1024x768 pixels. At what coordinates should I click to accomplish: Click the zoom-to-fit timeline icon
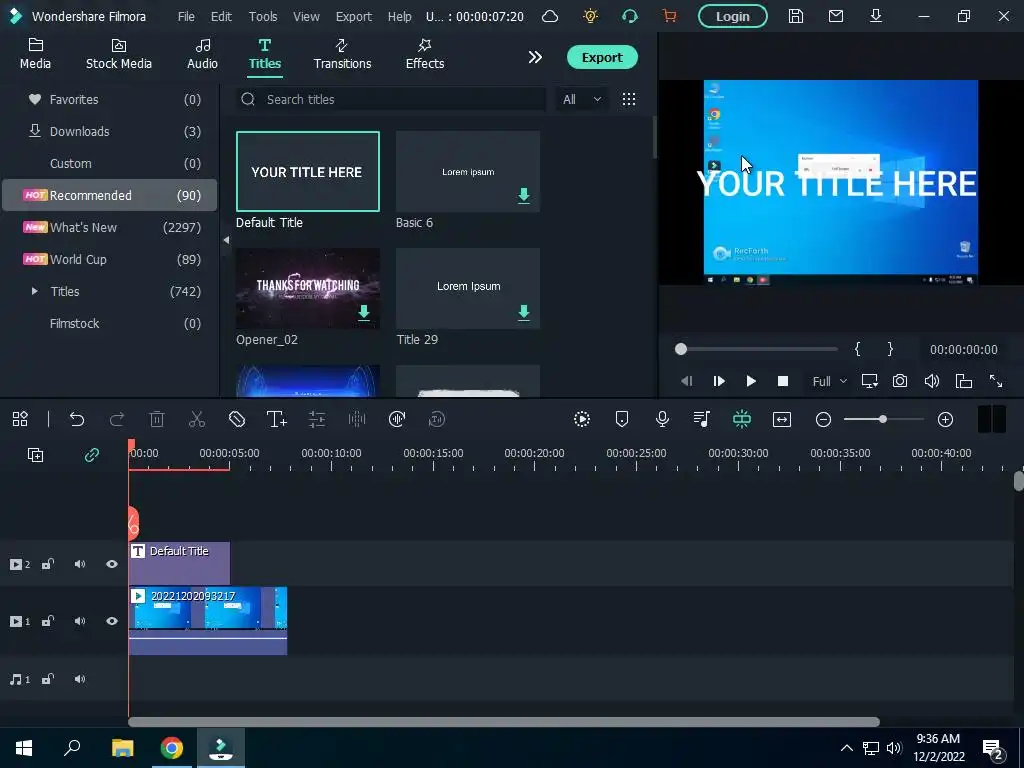pos(782,419)
